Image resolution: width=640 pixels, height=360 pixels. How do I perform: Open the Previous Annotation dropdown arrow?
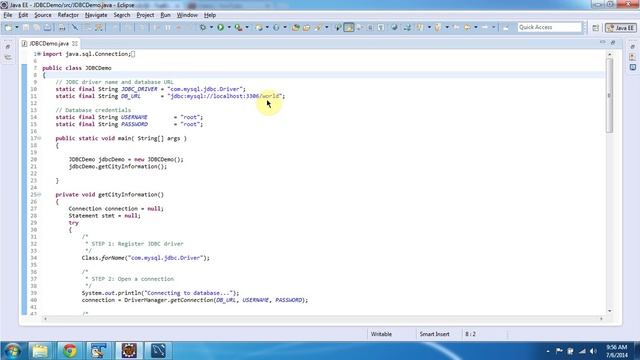pyautogui.click(x=447, y=27)
